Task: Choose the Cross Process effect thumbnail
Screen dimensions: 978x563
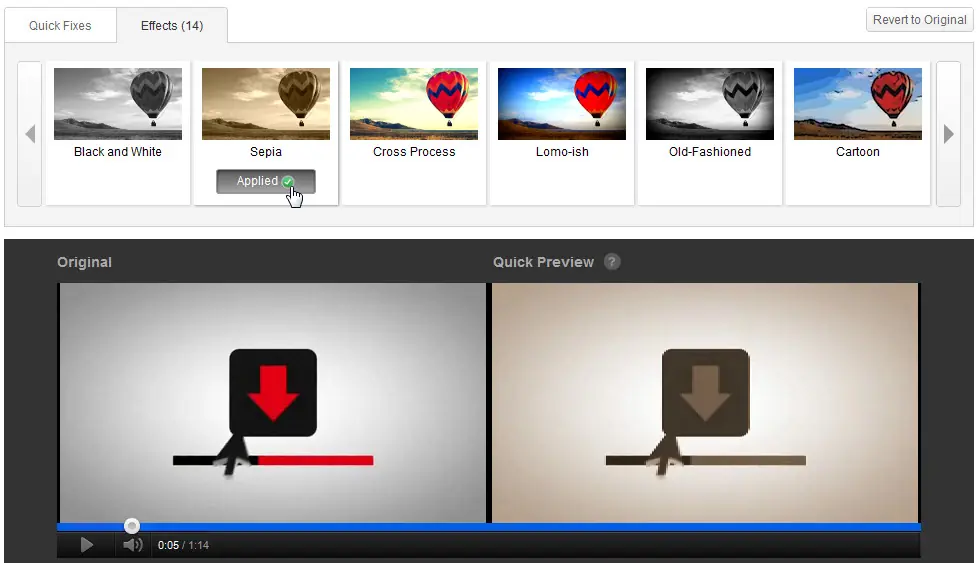Action: click(414, 103)
